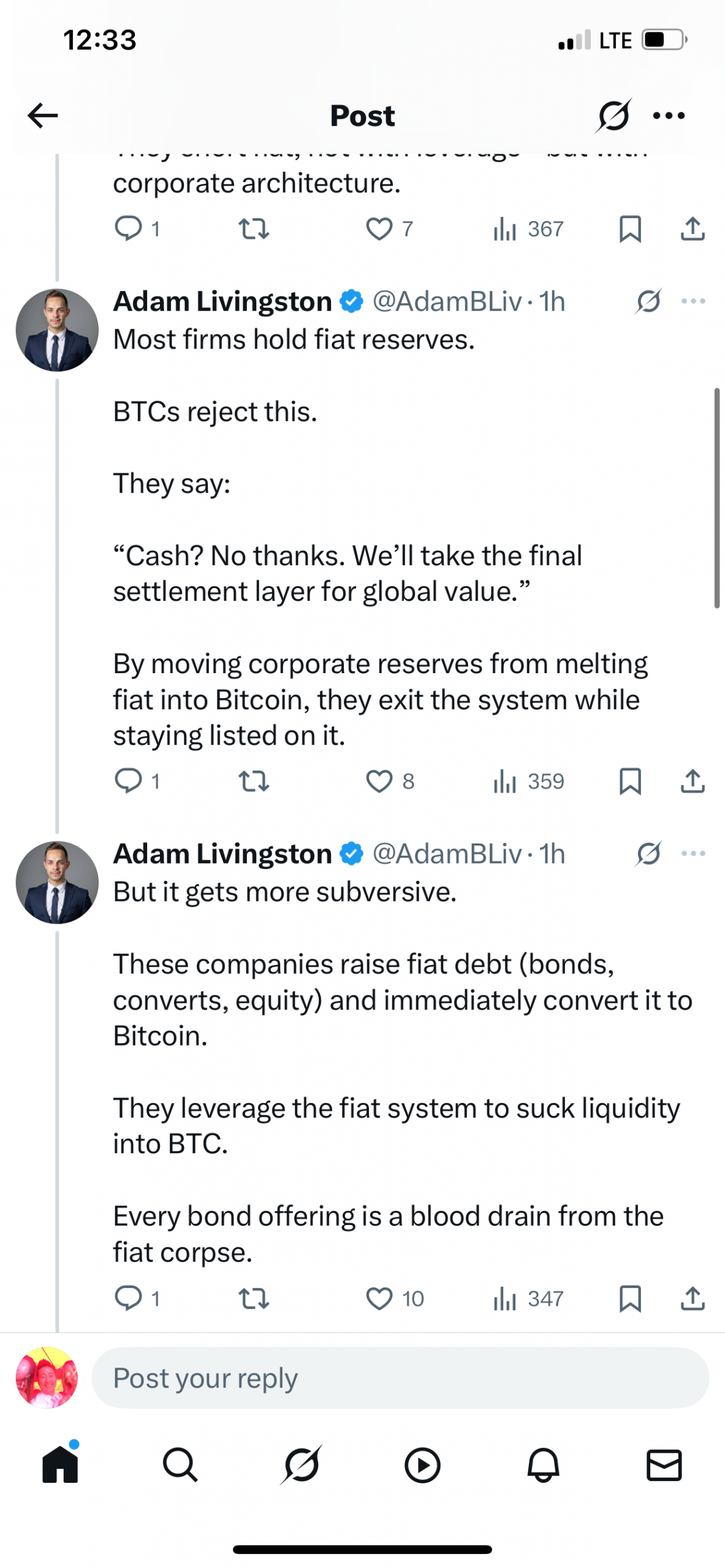Reply to the "But it gets more subversive" post
The height and width of the screenshot is (1568, 725).
[x=128, y=1298]
